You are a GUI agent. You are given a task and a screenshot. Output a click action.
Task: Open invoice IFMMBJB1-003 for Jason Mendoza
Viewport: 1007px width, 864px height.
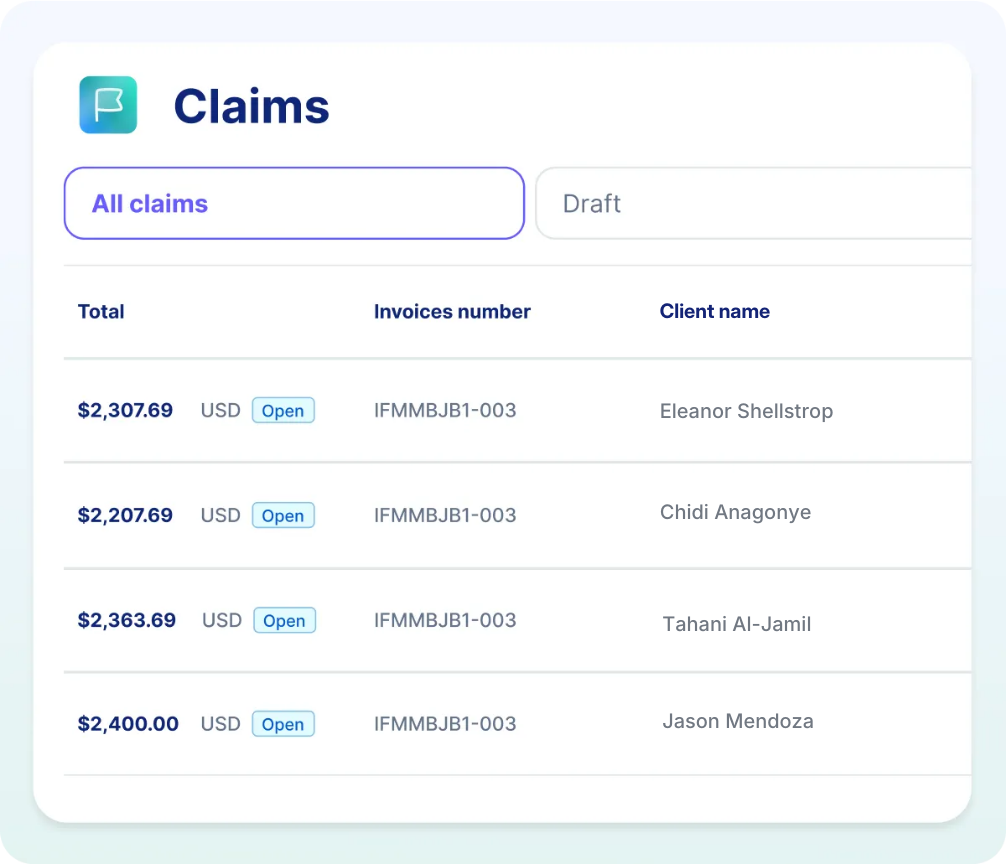click(445, 724)
